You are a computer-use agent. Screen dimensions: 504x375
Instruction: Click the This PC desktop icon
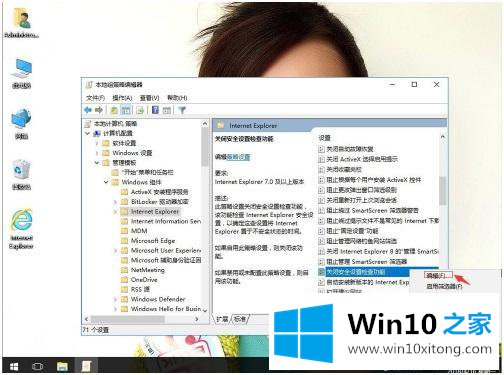pyautogui.click(x=22, y=73)
